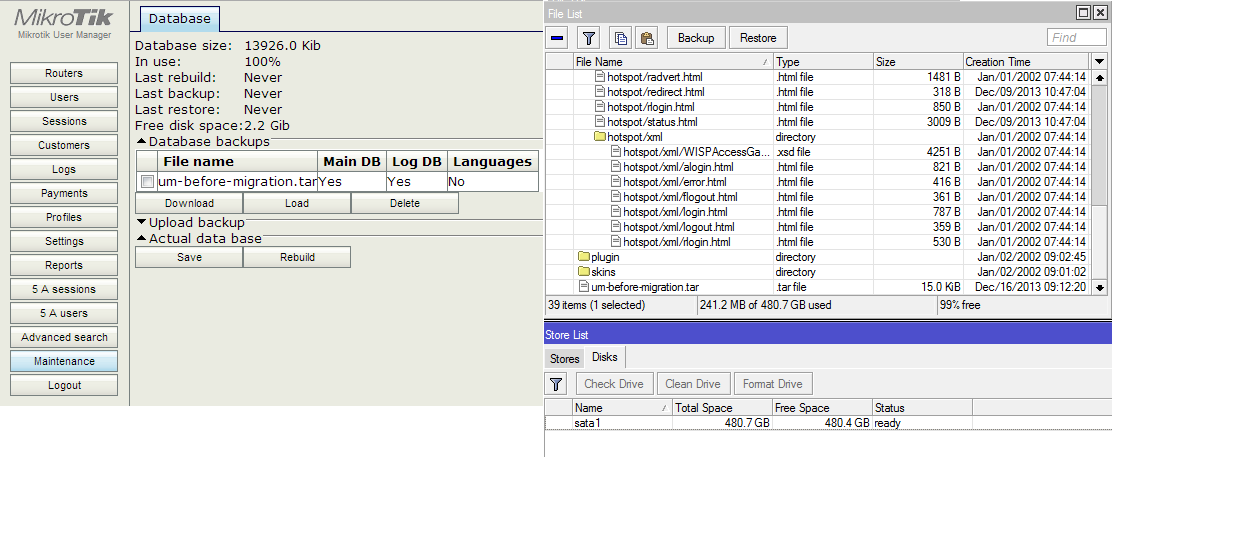Image resolution: width=1250 pixels, height=540 pixels.
Task: Click the Restore button in File List
Action: [x=758, y=38]
